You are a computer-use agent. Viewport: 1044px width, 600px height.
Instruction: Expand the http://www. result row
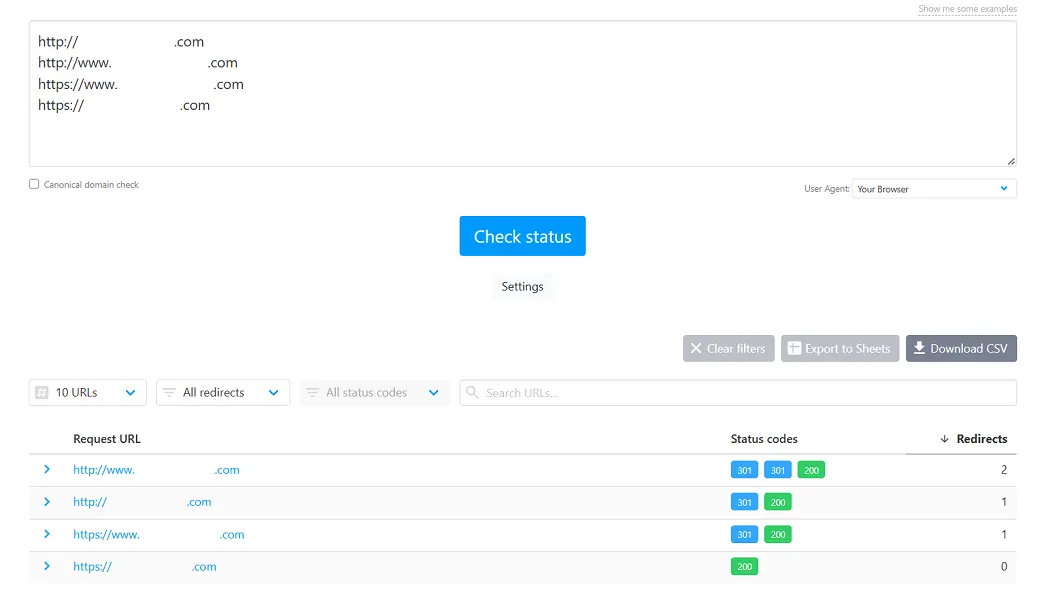click(x=47, y=469)
